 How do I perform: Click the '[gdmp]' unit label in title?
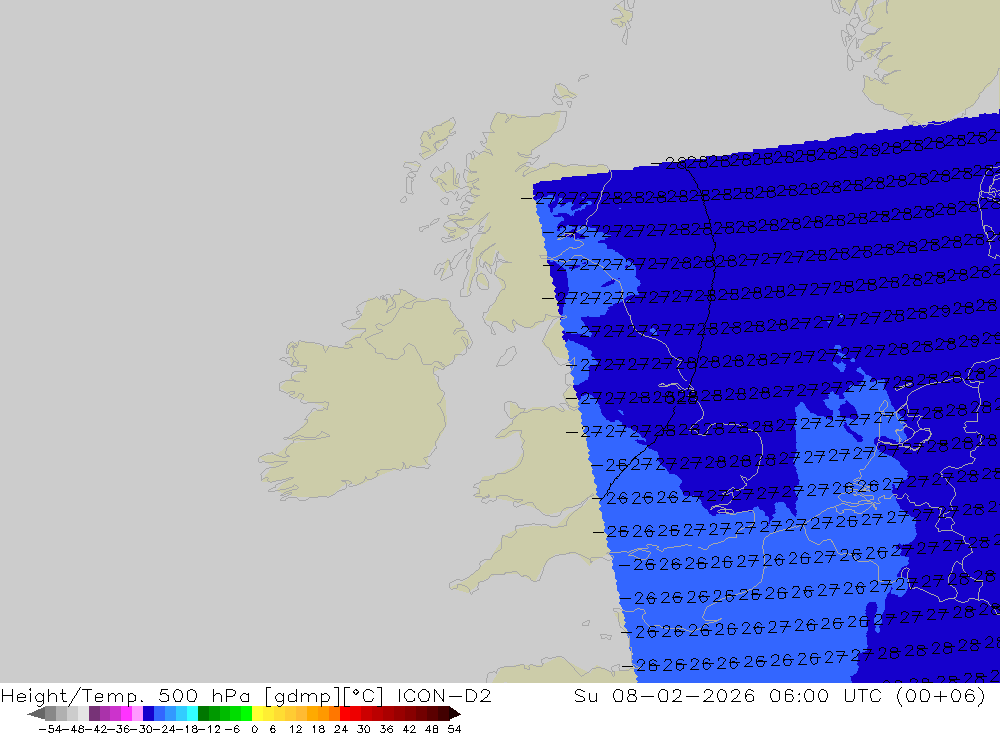point(303,696)
